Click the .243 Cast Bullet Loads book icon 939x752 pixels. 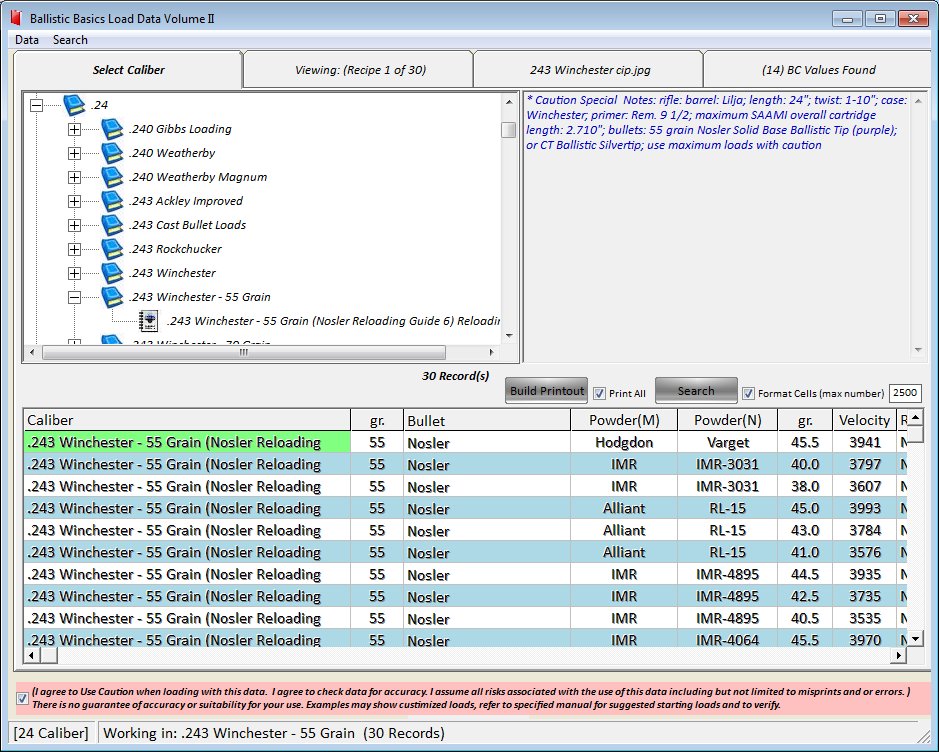point(112,225)
